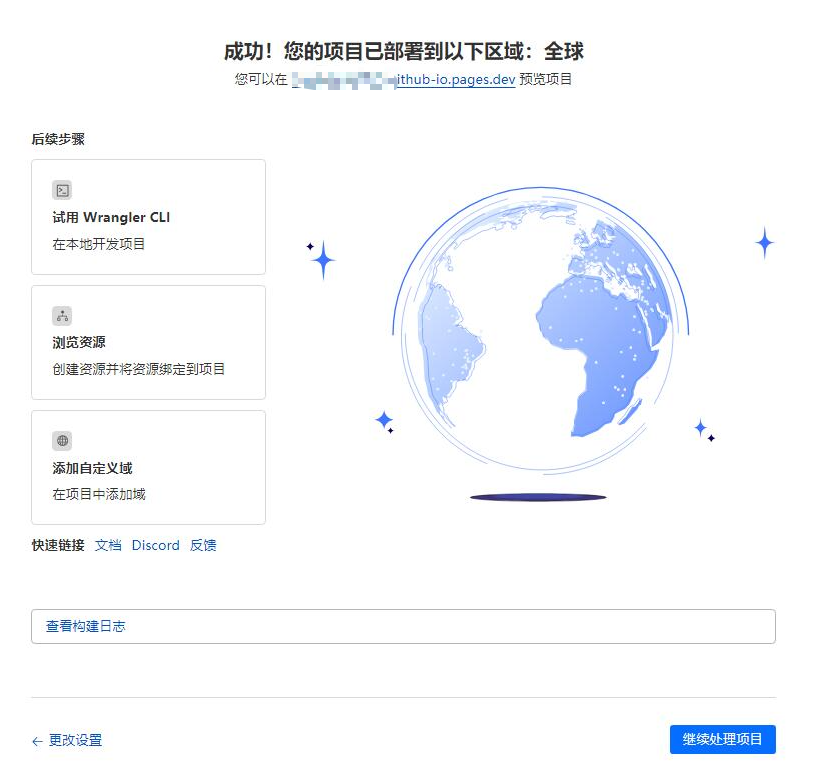817x769 pixels.
Task: Select the 试用 Wrangler CLI card
Action: coord(148,216)
